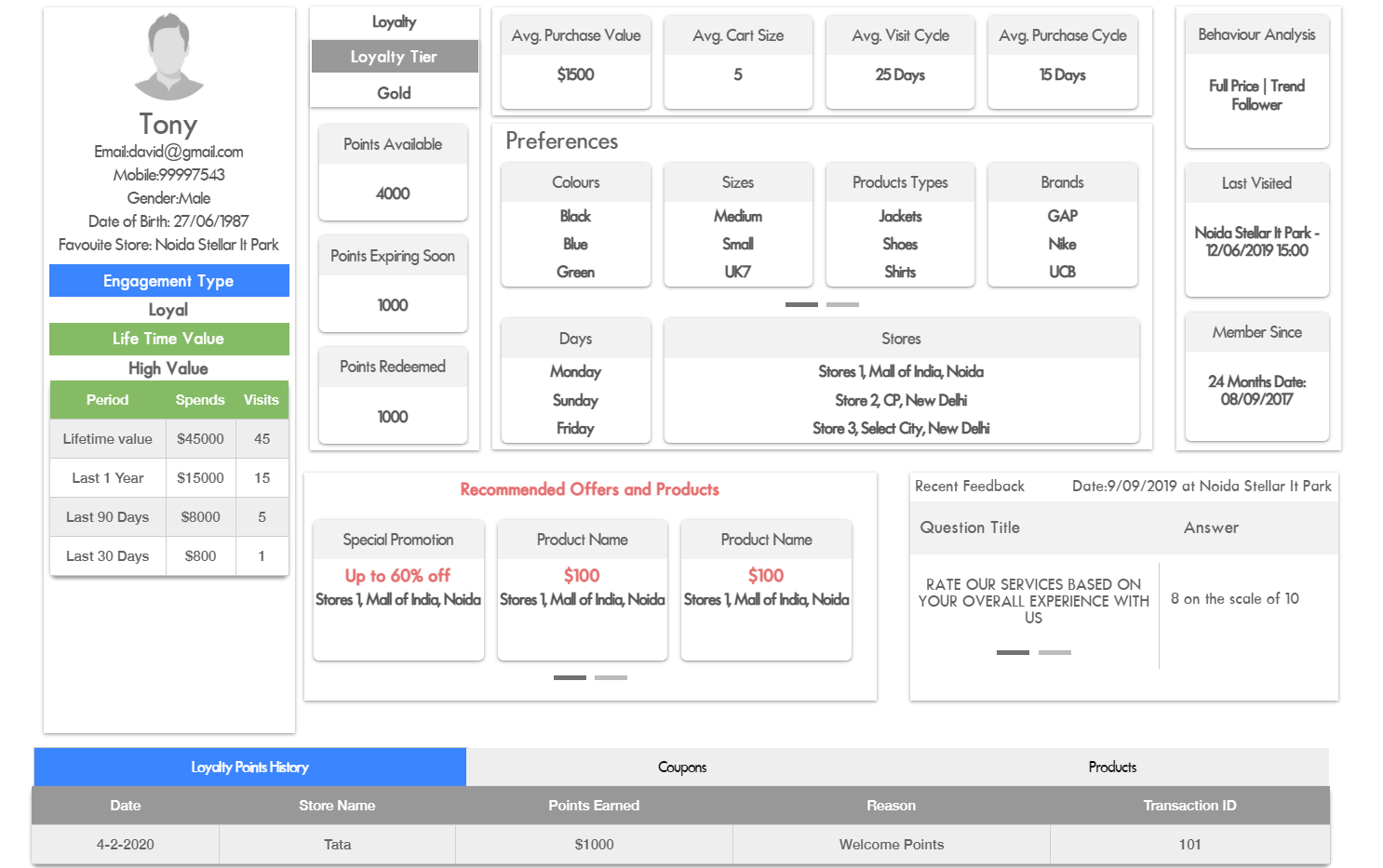Click the Life Time Value button
Screen dimensions: 1383x868
(168, 339)
